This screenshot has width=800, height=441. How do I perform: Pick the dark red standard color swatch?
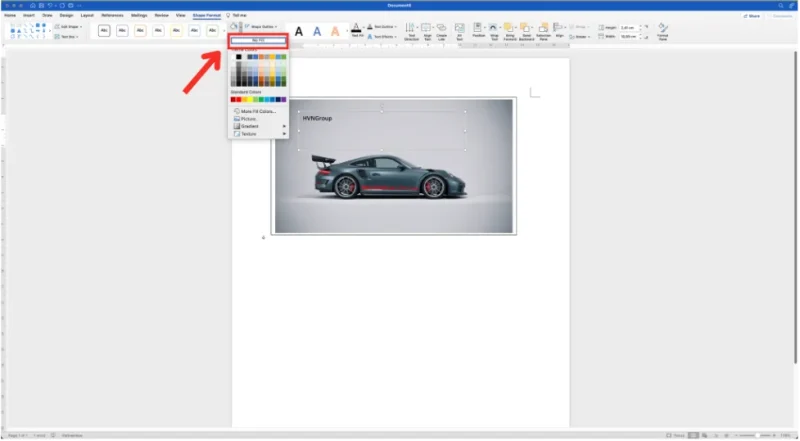coord(233,100)
